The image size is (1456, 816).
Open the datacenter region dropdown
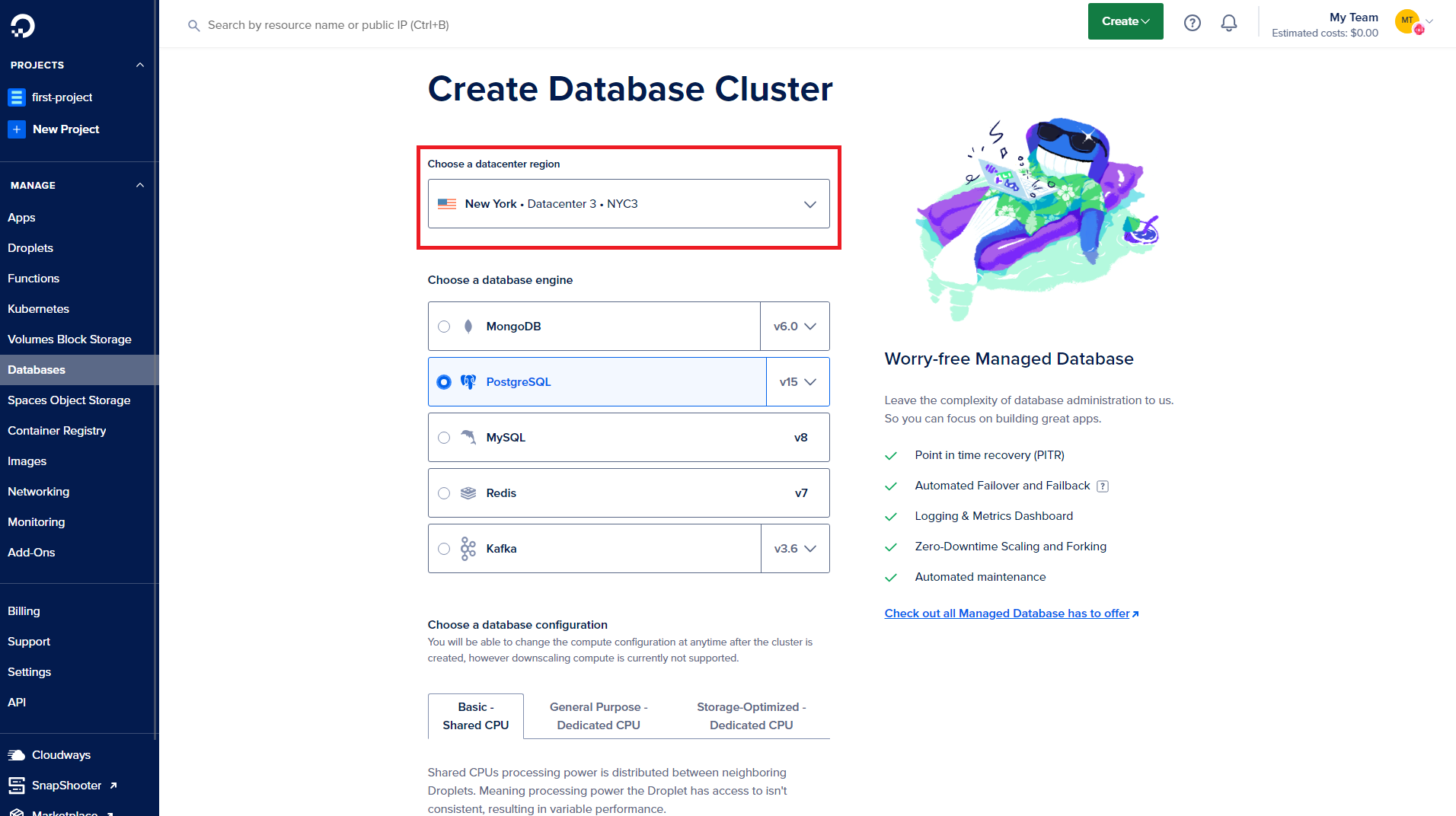tap(628, 204)
